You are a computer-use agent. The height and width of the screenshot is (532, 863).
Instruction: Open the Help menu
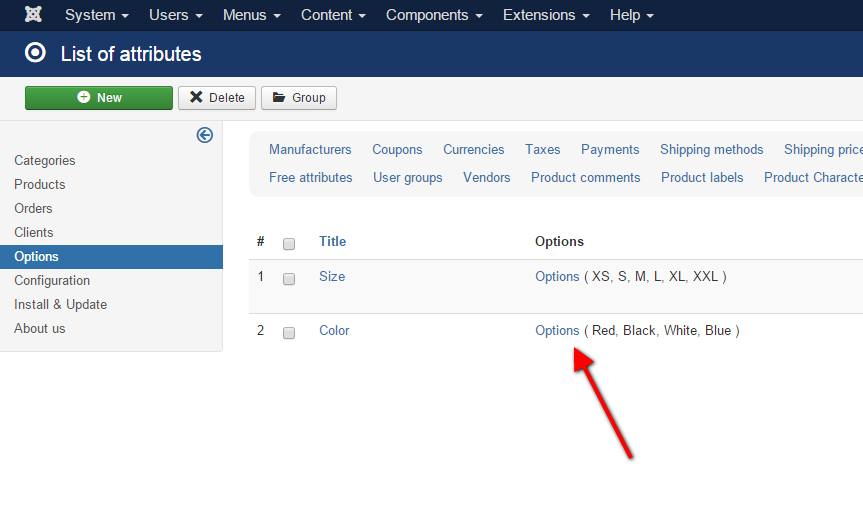(631, 15)
